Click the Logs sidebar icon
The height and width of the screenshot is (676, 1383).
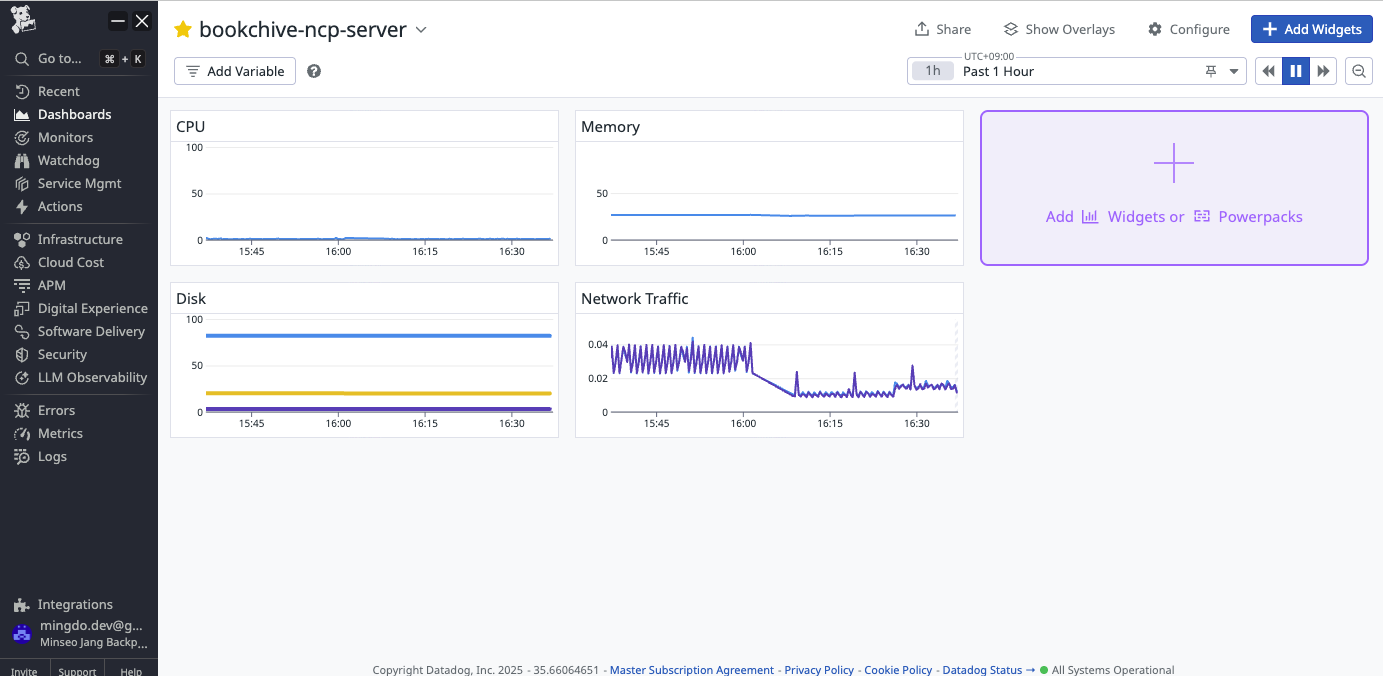22,456
